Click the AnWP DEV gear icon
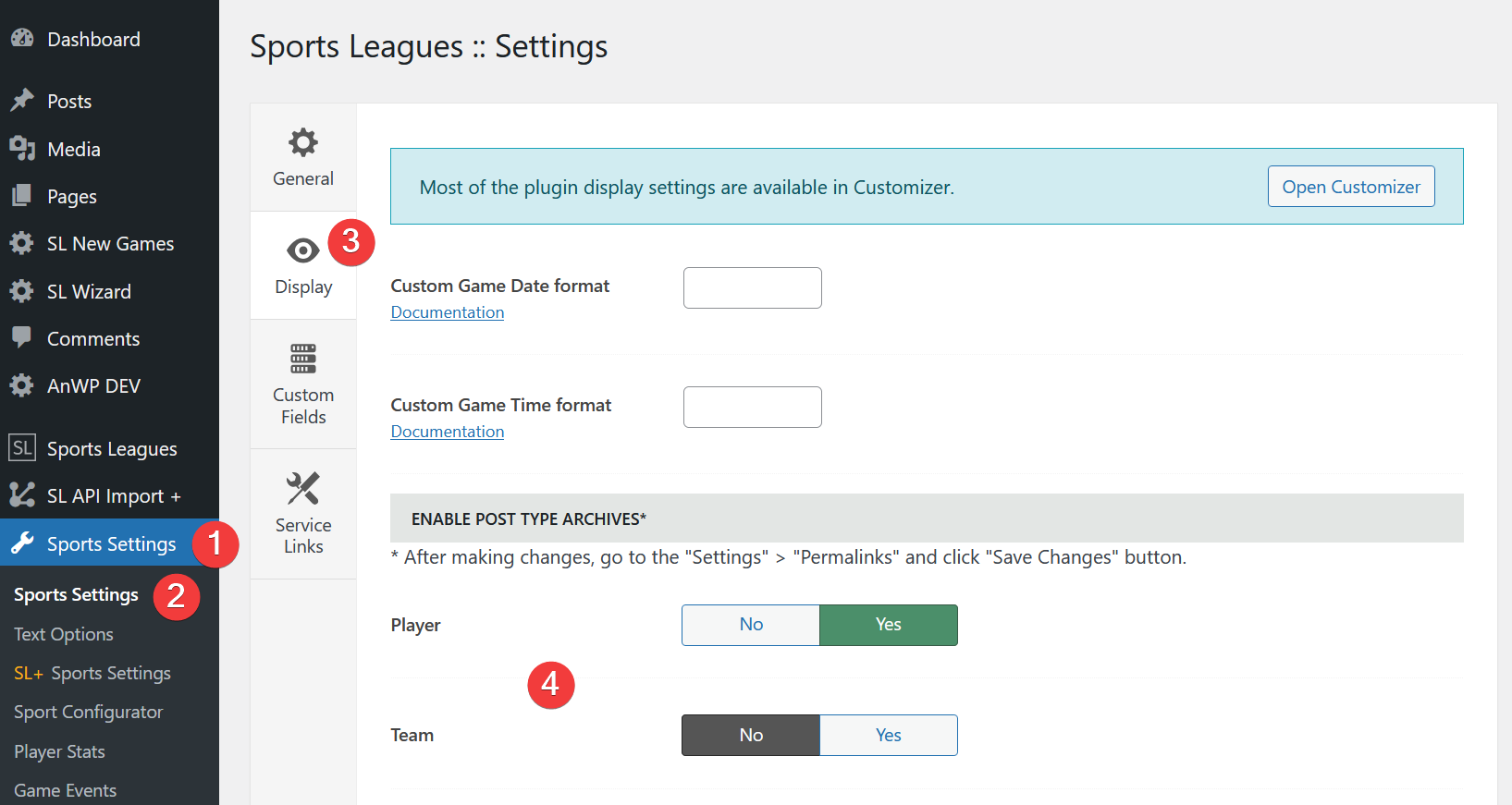 (22, 385)
